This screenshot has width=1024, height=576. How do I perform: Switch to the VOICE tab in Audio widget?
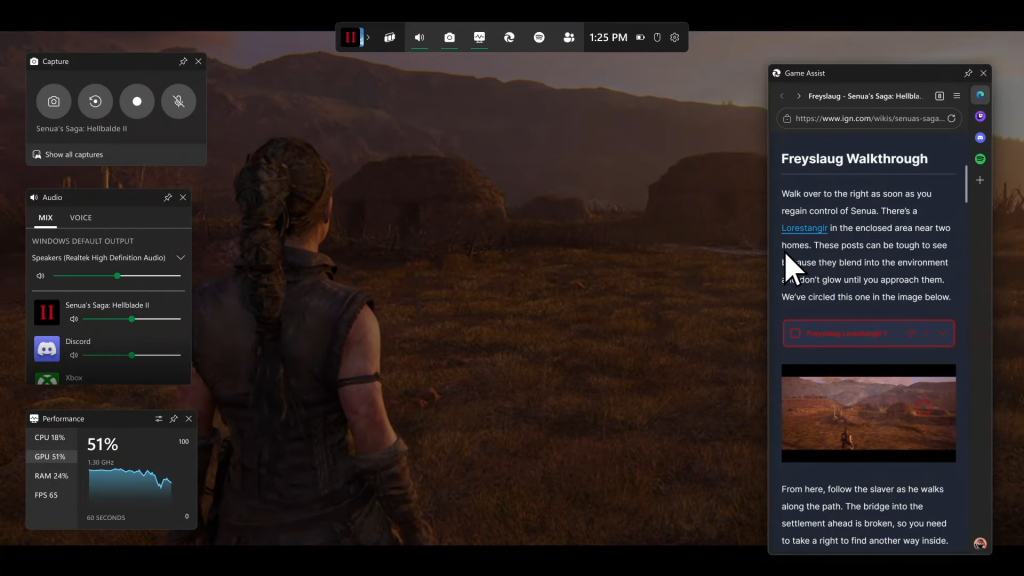coord(82,217)
